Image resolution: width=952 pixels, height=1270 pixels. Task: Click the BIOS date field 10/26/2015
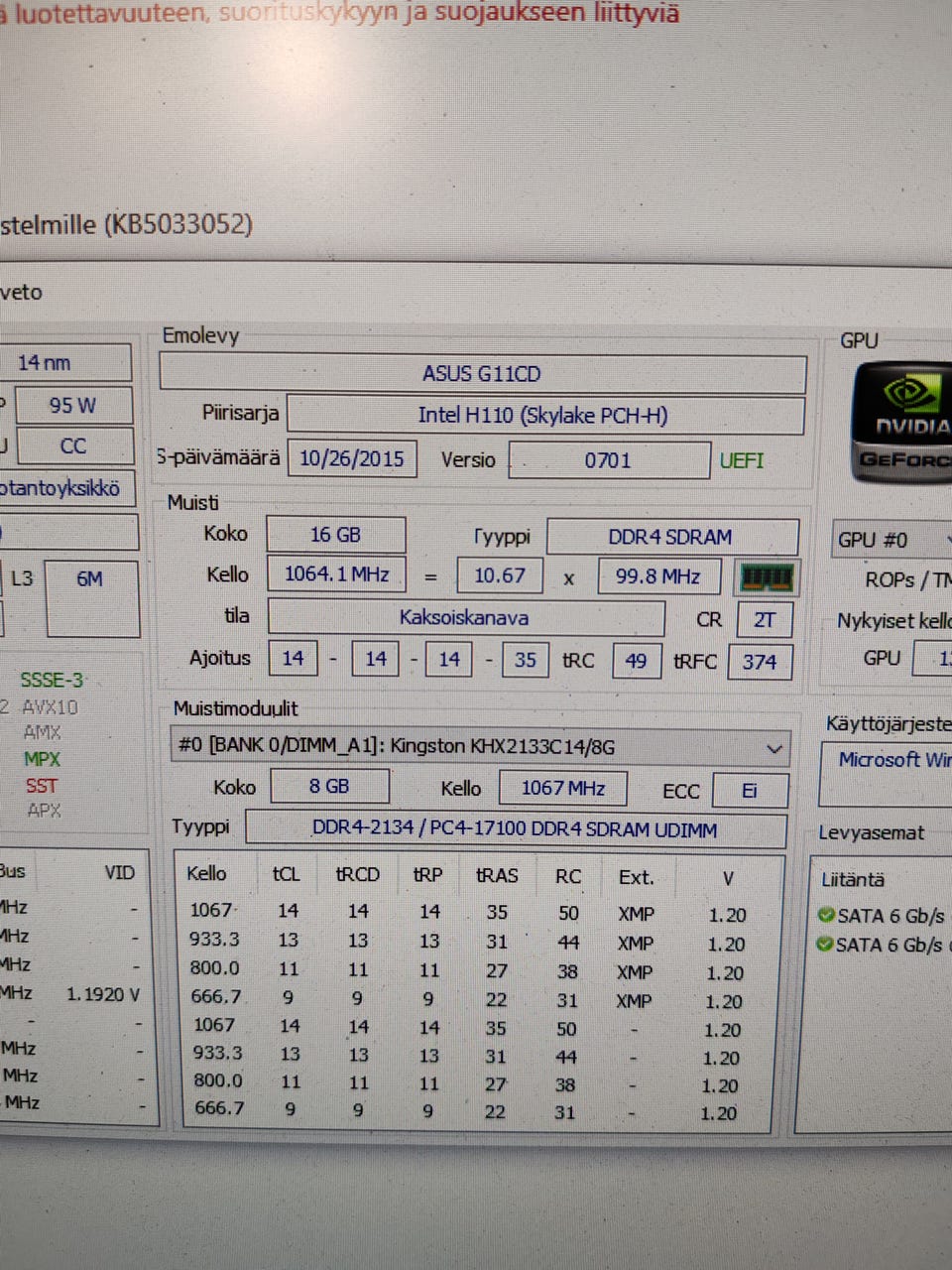352,458
